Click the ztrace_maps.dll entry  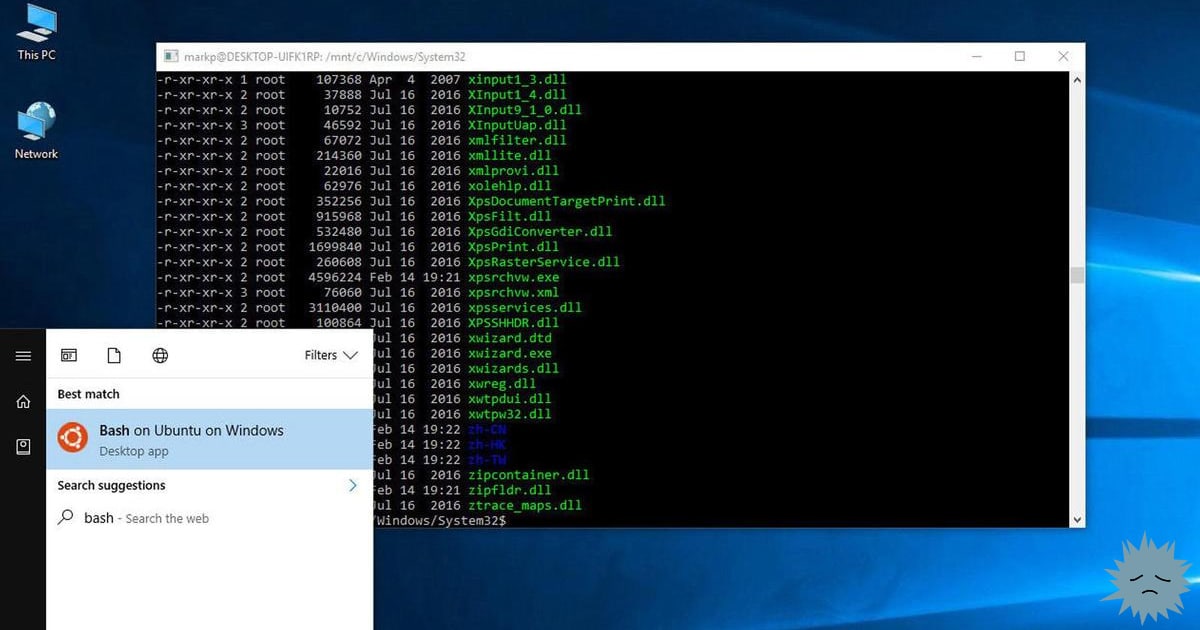525,505
